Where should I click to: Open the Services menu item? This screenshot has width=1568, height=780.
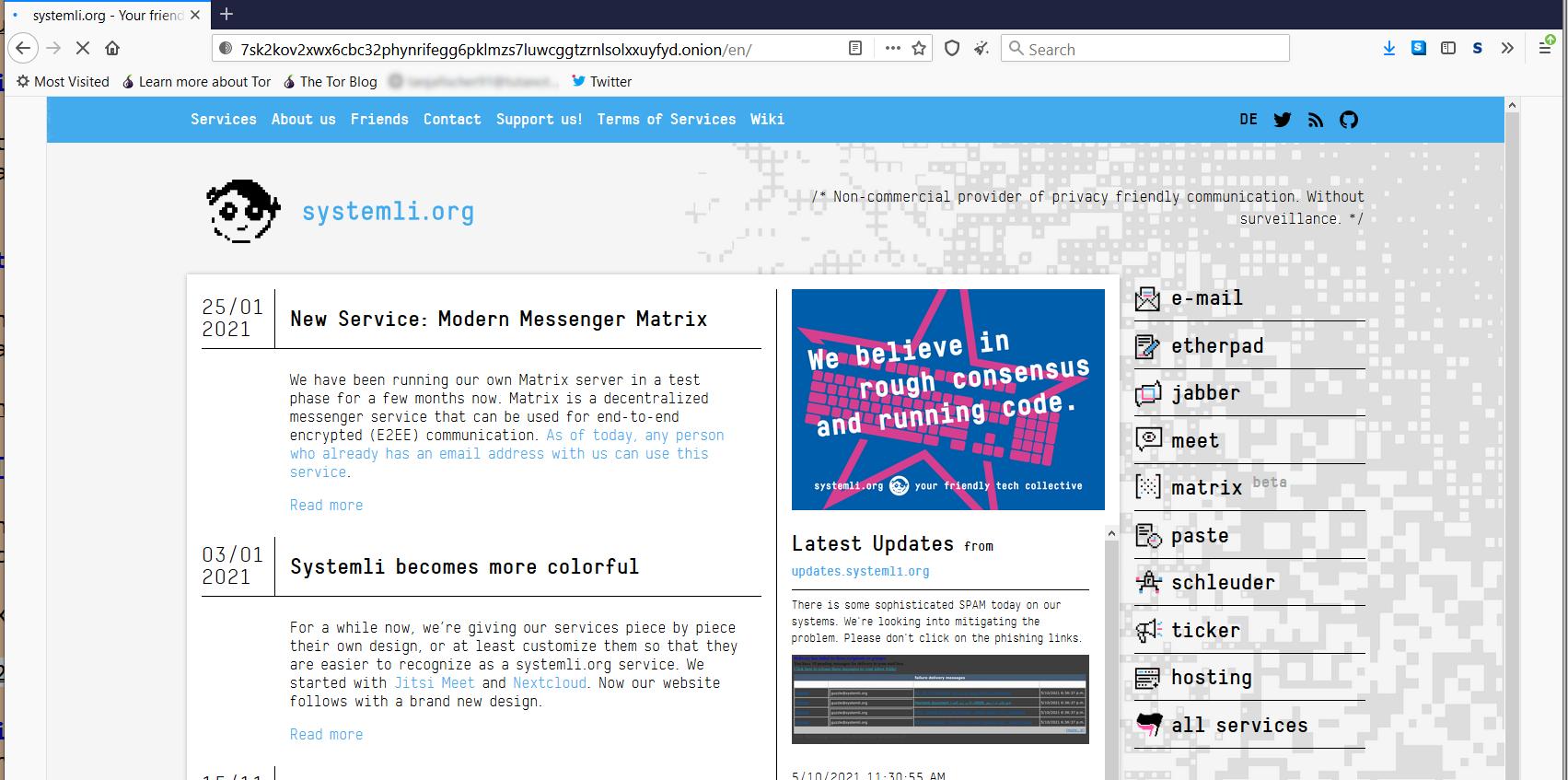224,119
